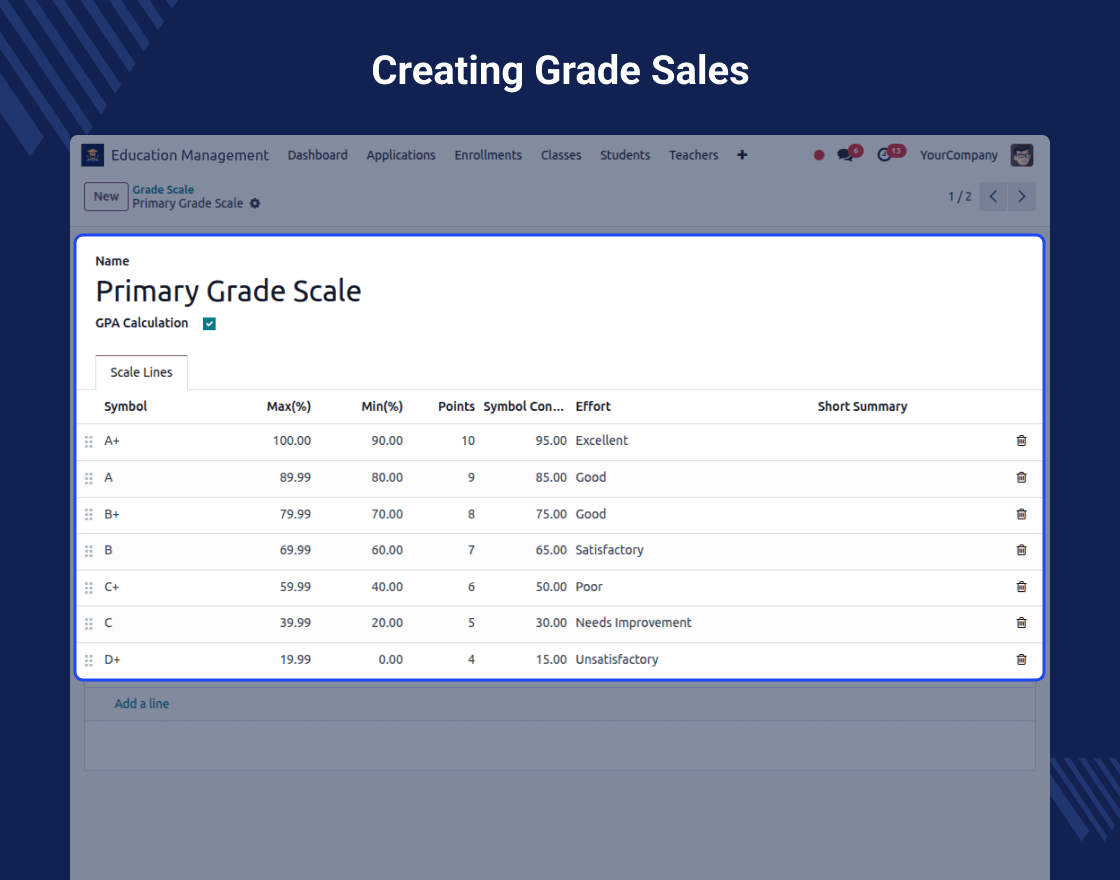
Task: Open the YourCompany company switcher
Action: coord(959,155)
